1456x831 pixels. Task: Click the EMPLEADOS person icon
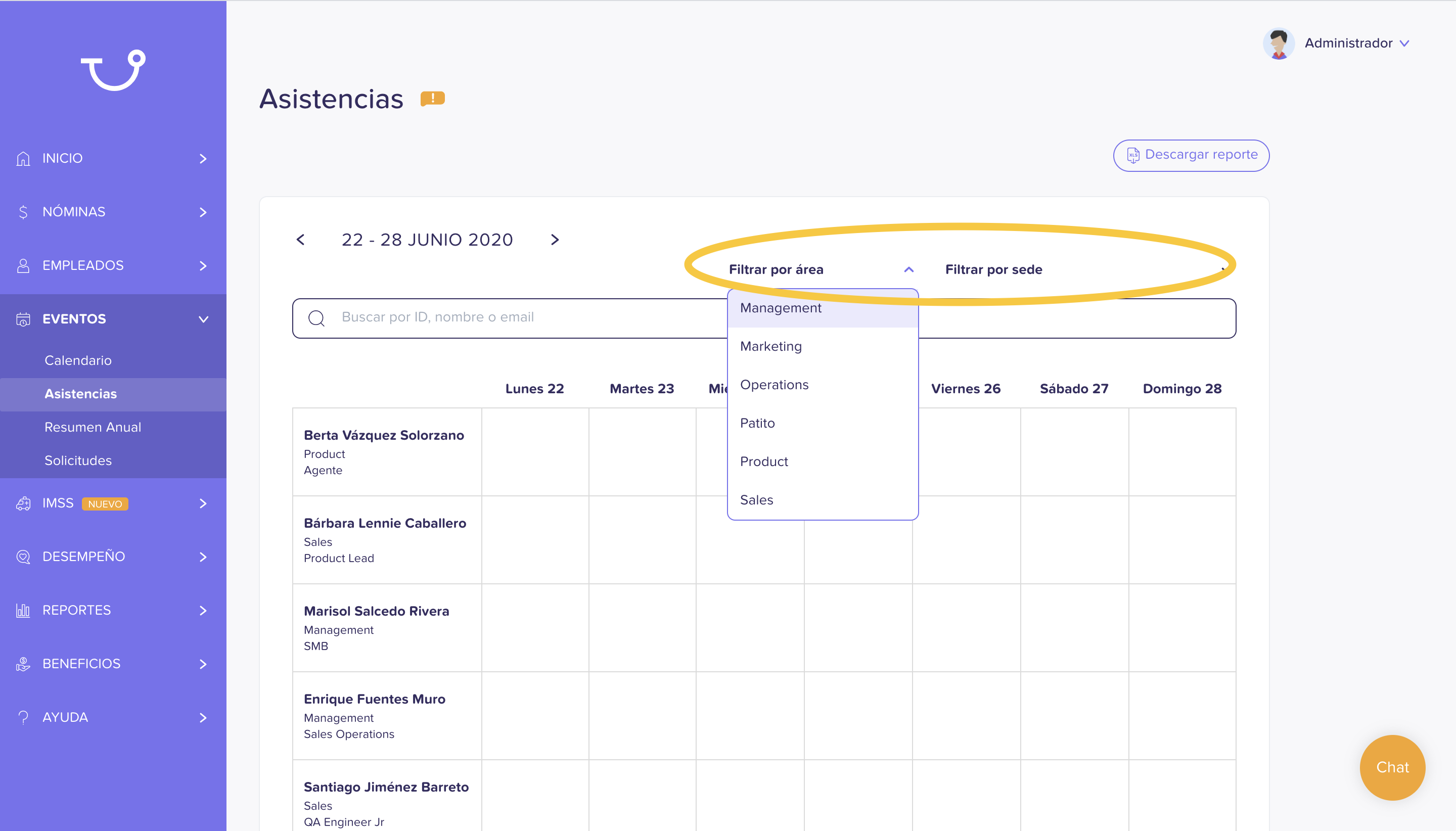point(23,265)
